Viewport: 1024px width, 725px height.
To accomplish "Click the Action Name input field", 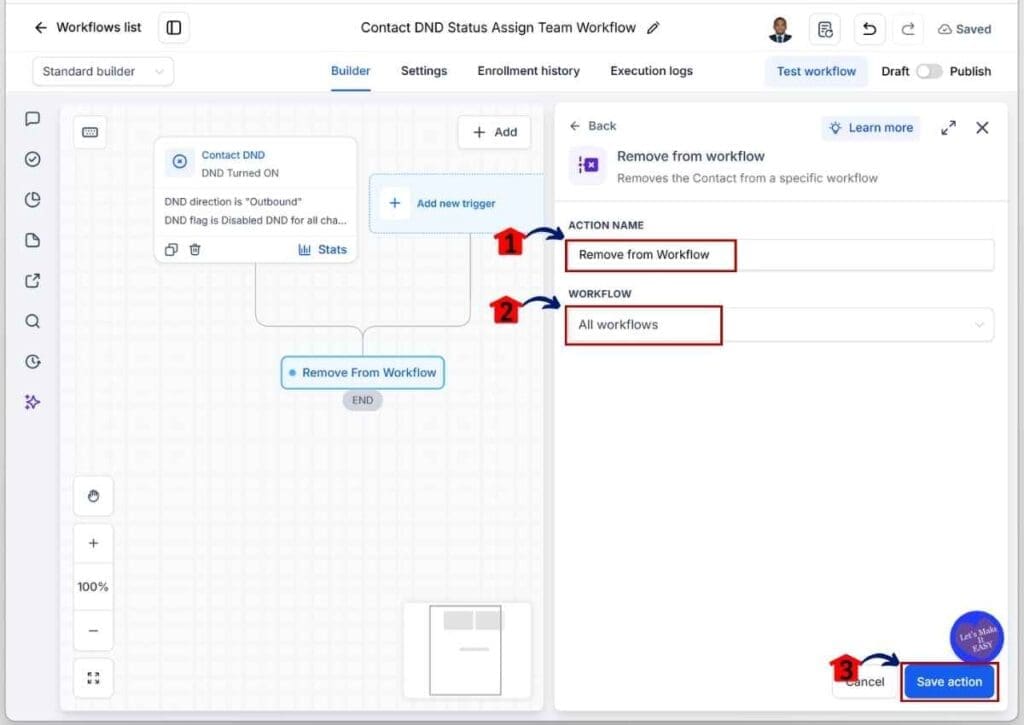I will click(x=780, y=255).
